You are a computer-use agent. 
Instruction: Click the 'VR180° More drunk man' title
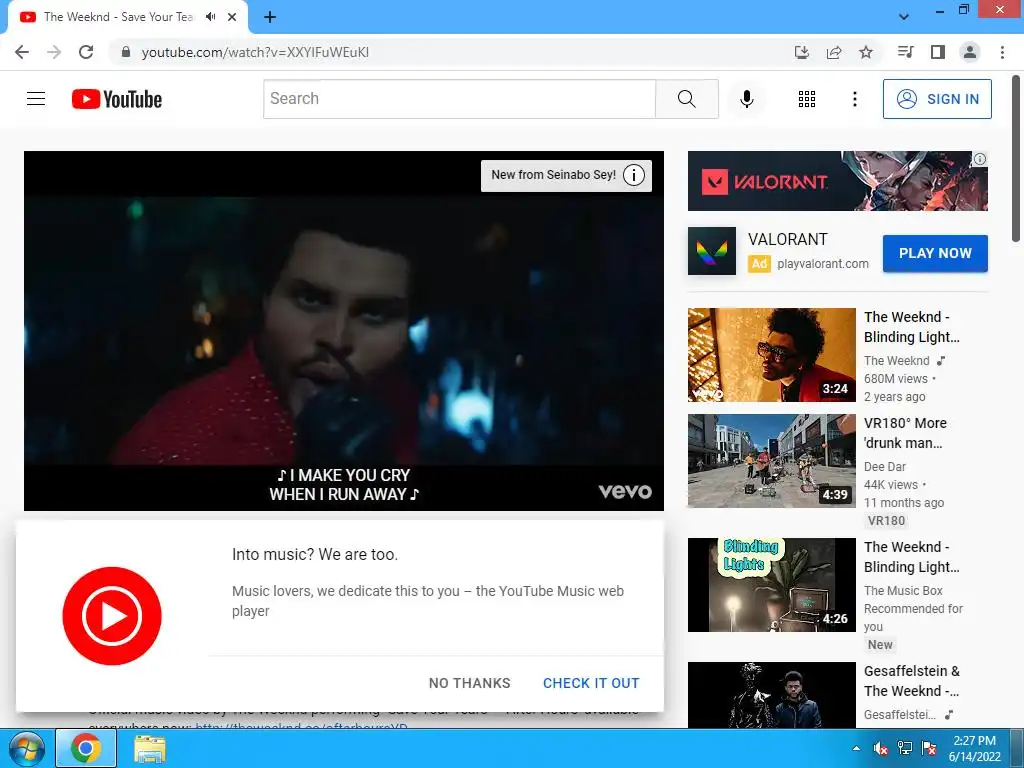905,433
